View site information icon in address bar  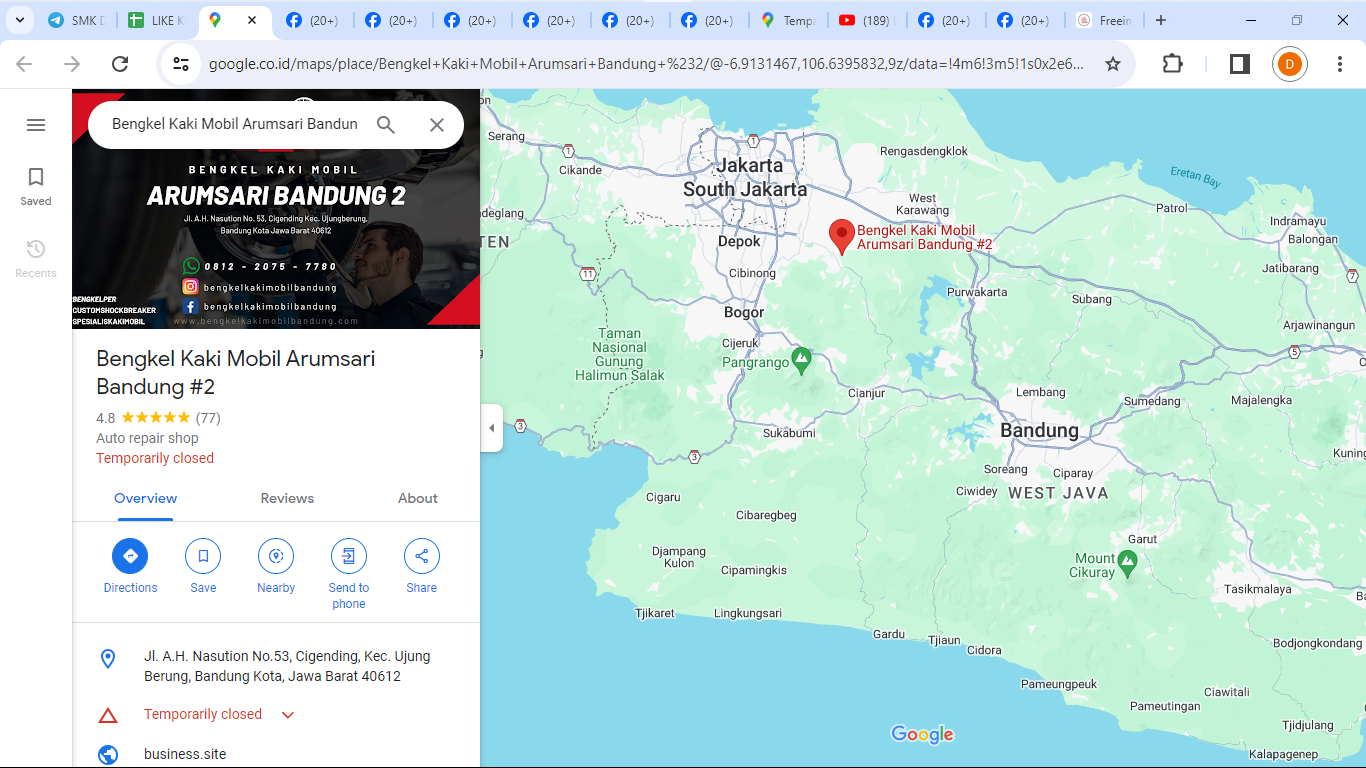[x=181, y=64]
